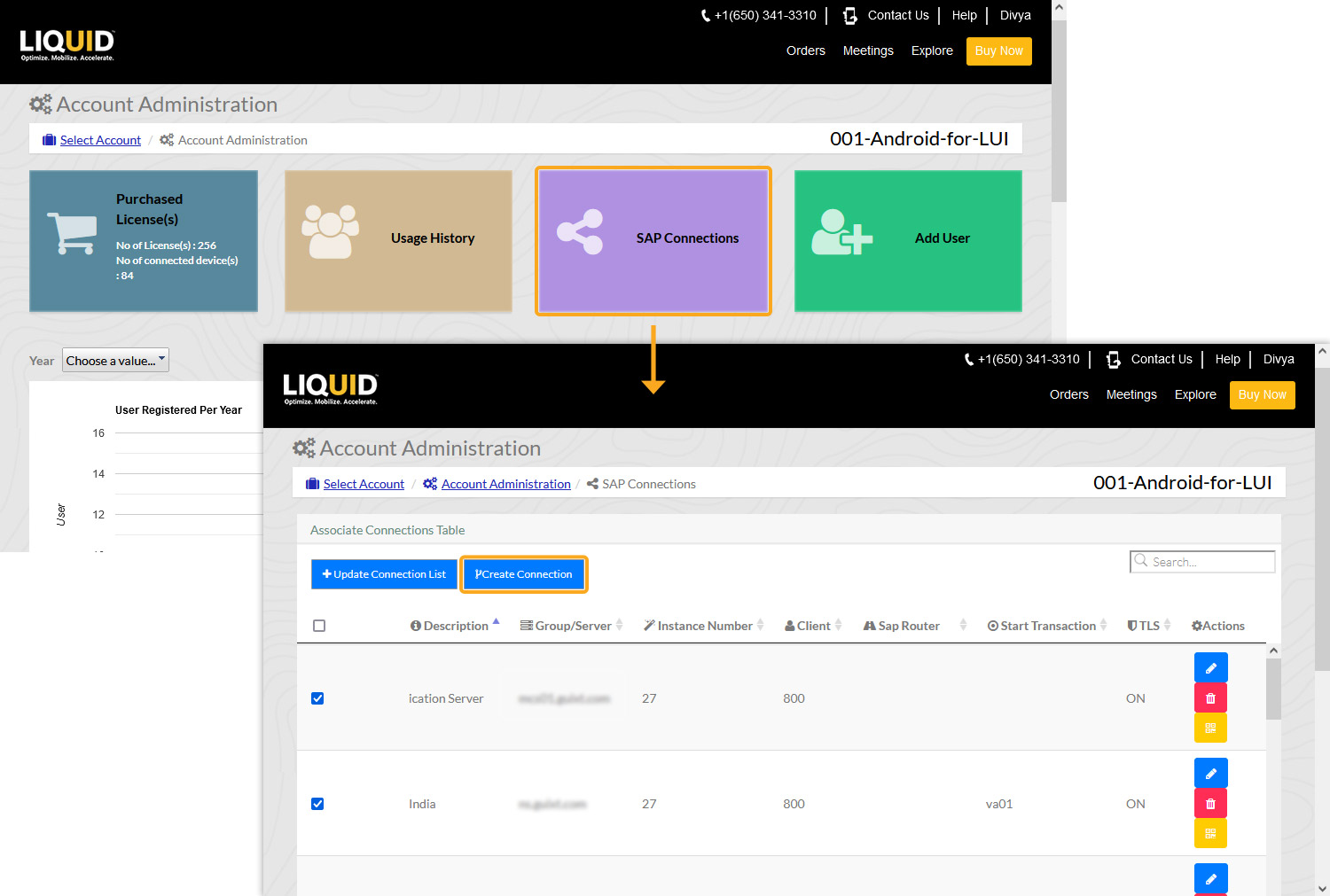This screenshot has height=896, width=1330.
Task: Open Meetings menu in back window
Action: [x=868, y=51]
